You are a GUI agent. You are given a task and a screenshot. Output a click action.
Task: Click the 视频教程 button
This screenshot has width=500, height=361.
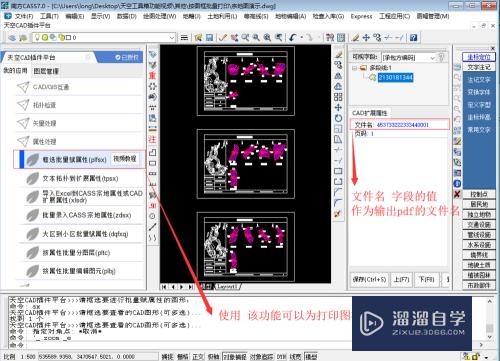(x=125, y=159)
